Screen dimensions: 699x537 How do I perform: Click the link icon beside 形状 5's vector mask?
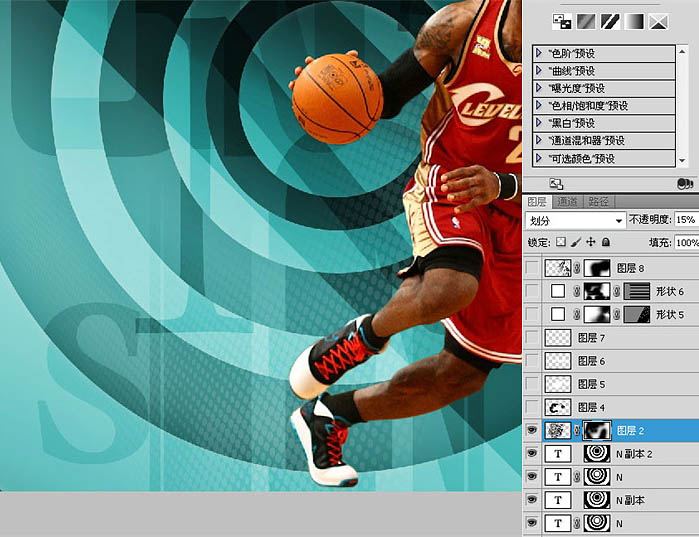click(x=617, y=315)
